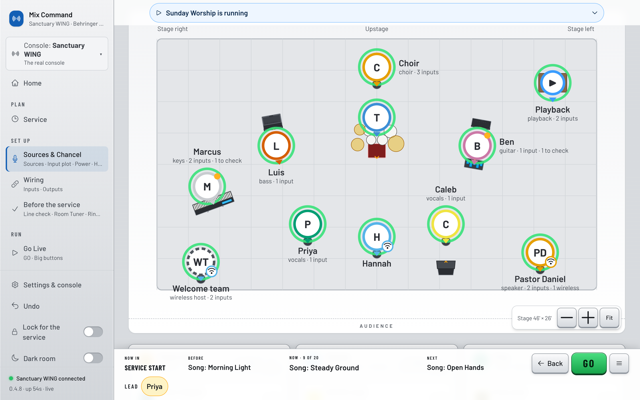Click the Song: Morning Light cue

point(219,367)
